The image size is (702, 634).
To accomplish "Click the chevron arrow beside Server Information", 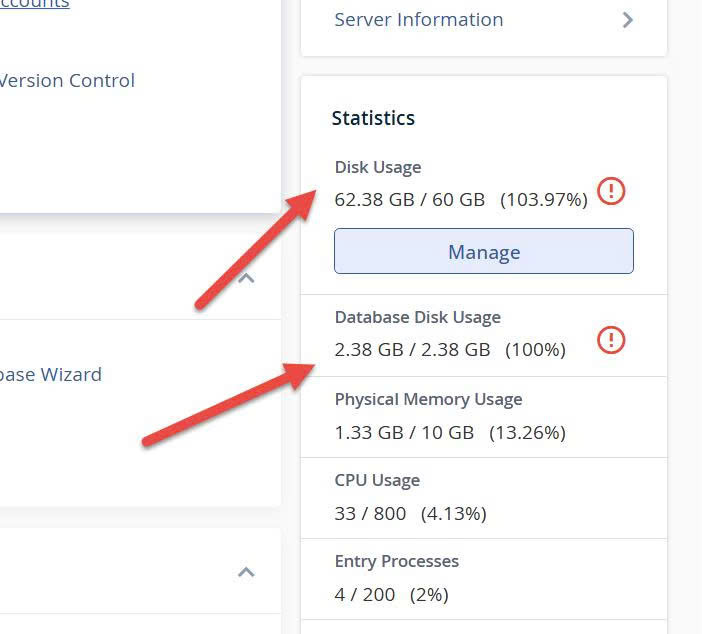I will click(x=627, y=20).
